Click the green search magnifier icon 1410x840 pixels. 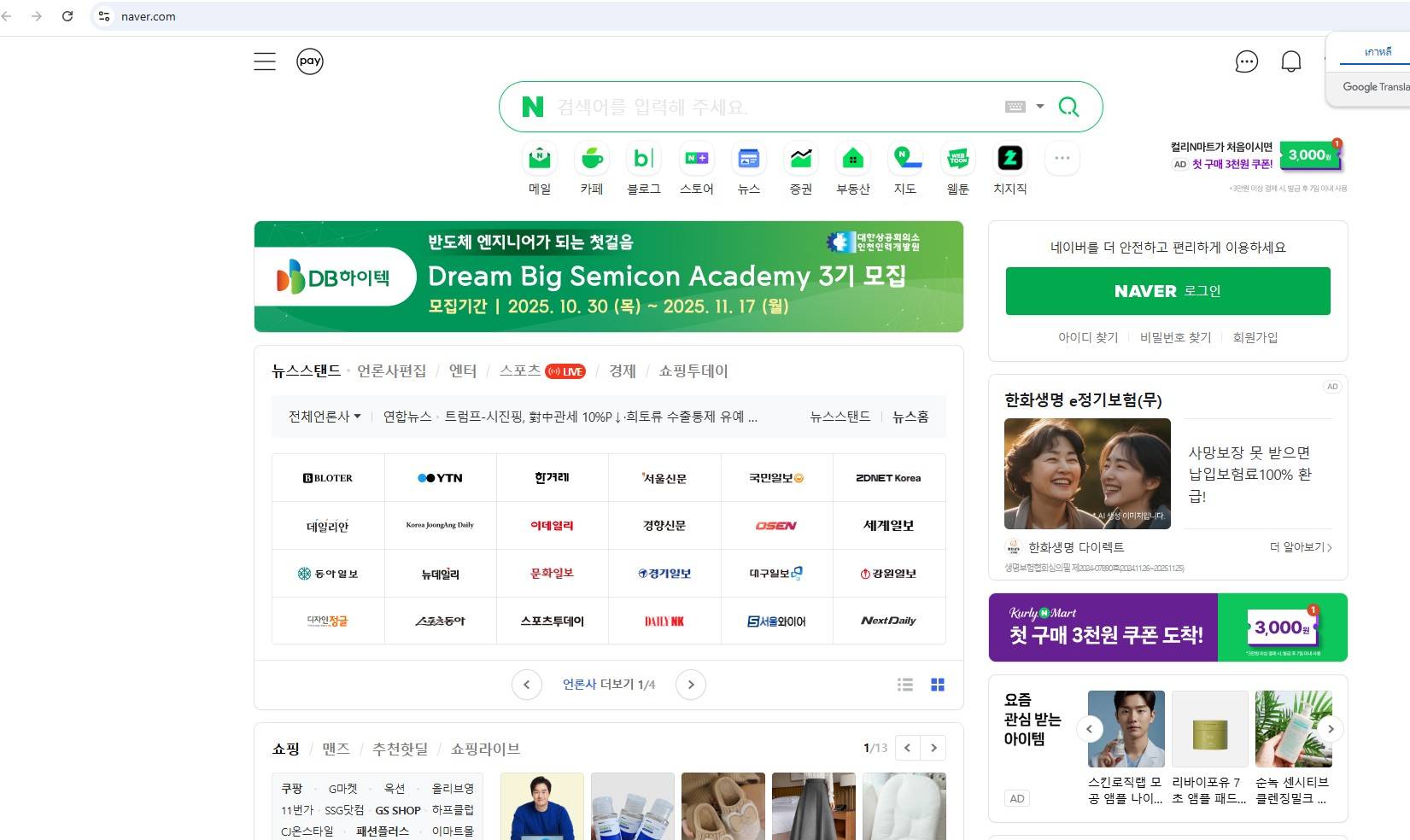tap(1068, 107)
